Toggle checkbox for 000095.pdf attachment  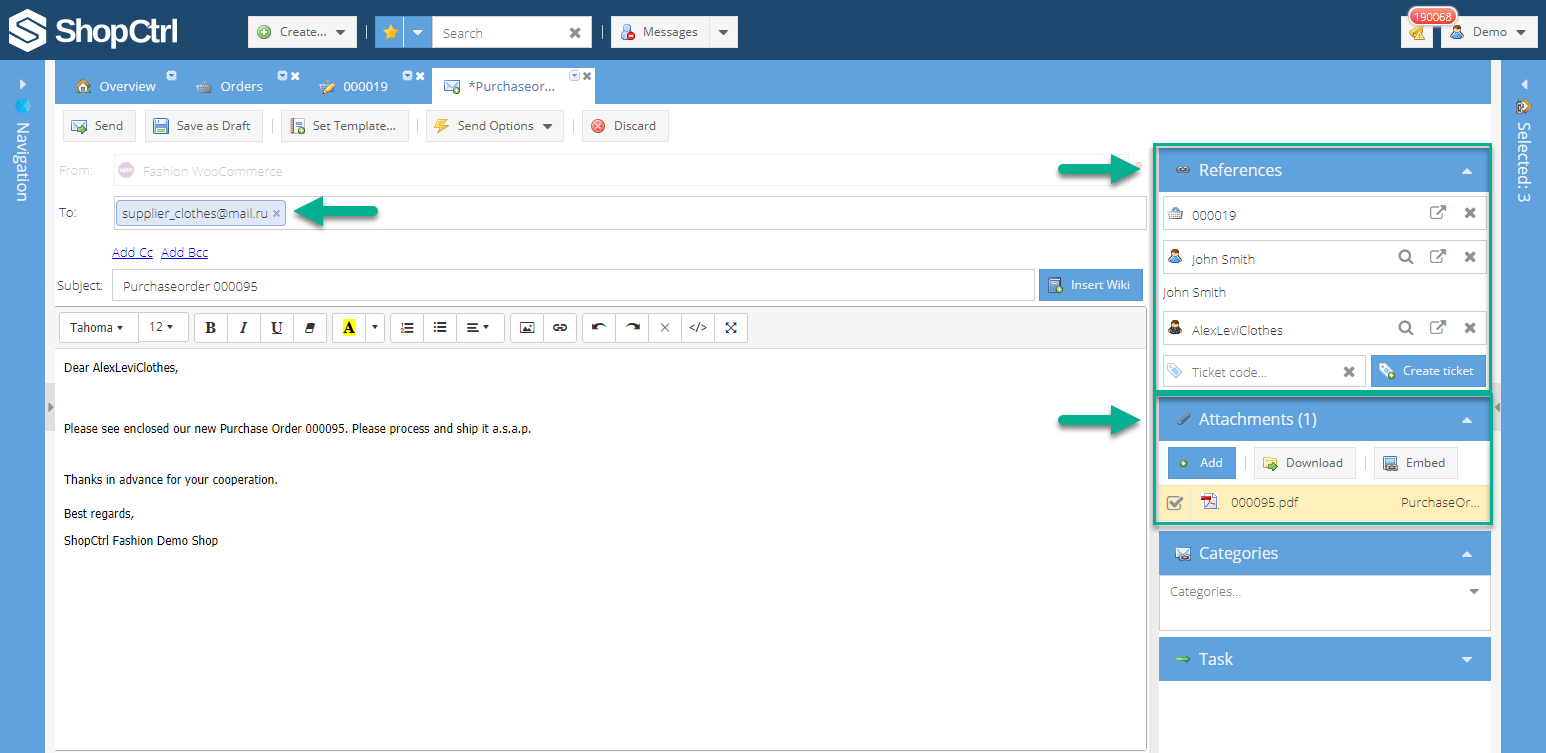point(1175,503)
